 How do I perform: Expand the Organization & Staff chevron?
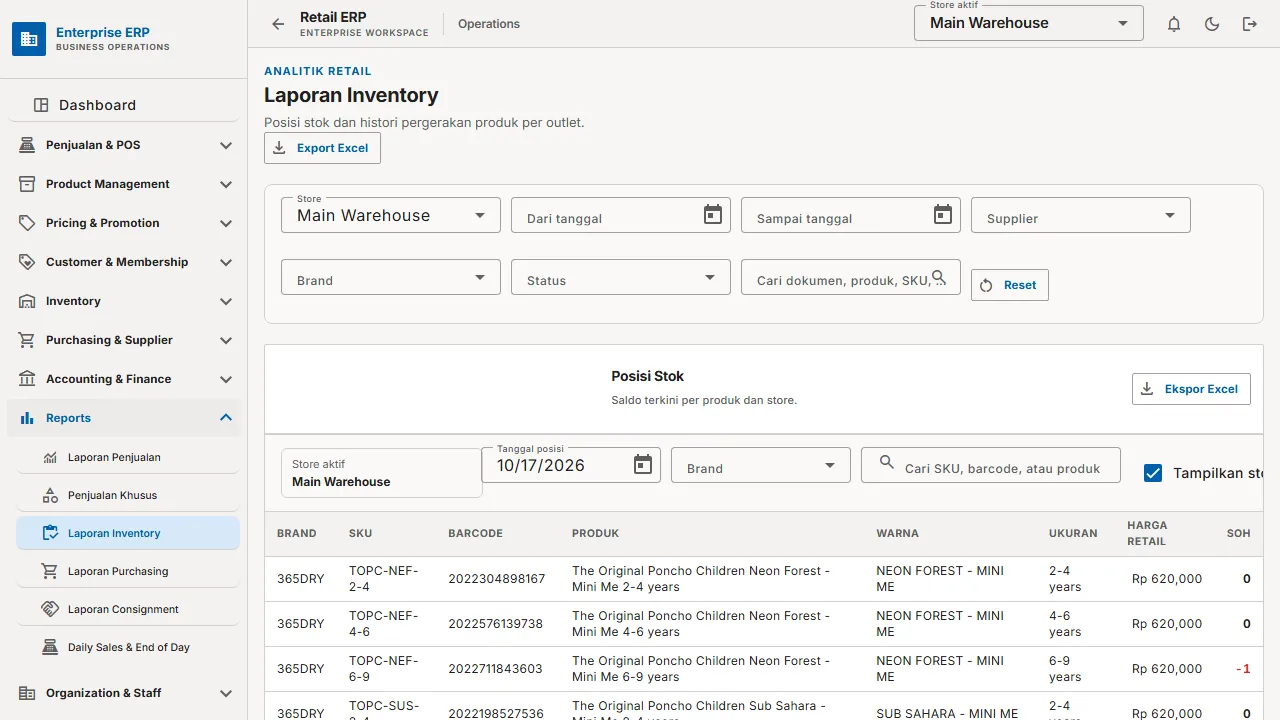226,693
